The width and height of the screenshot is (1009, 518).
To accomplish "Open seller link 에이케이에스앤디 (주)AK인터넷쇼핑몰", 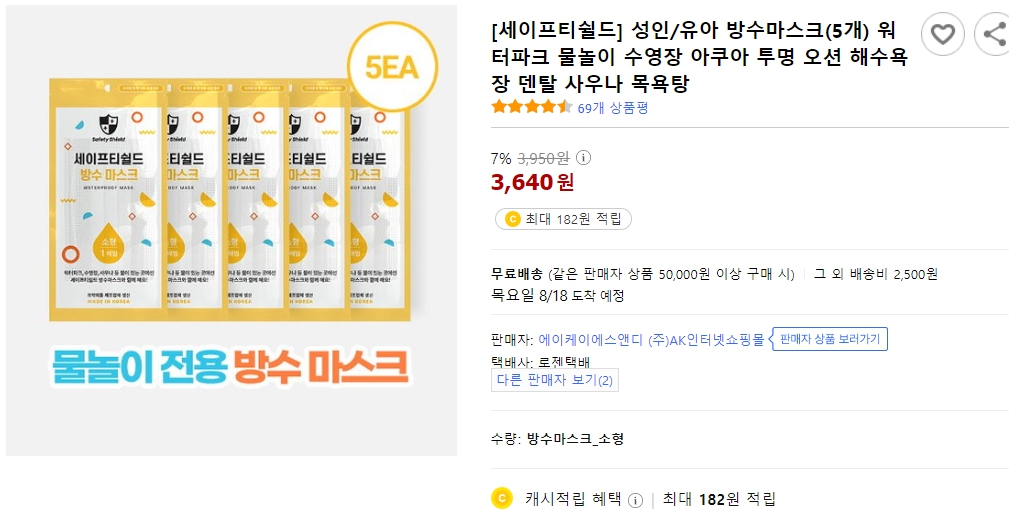I will [x=651, y=340].
